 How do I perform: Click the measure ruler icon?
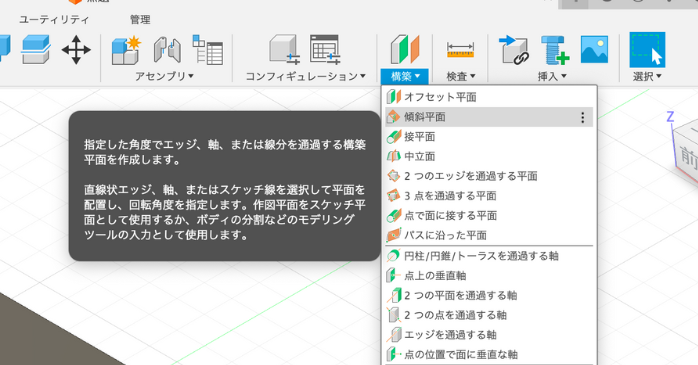tap(460, 50)
